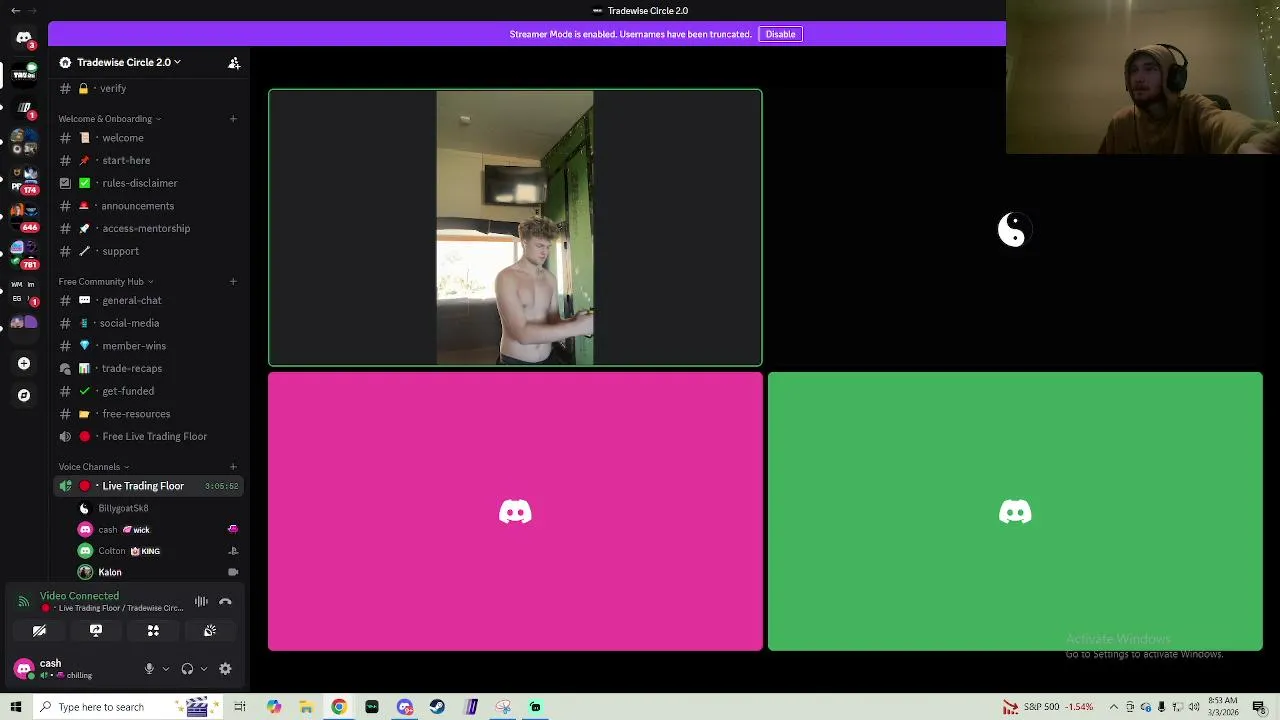Open the get-funded channel
This screenshot has width=1280, height=720.
148,391
